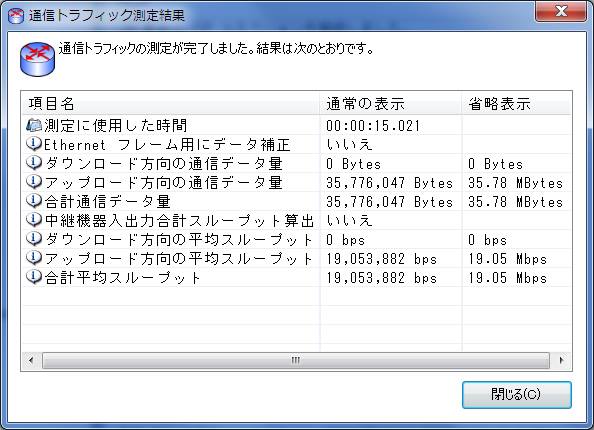594x430 pixels.
Task: Close the dialog with the red X button
Action: pos(561,11)
